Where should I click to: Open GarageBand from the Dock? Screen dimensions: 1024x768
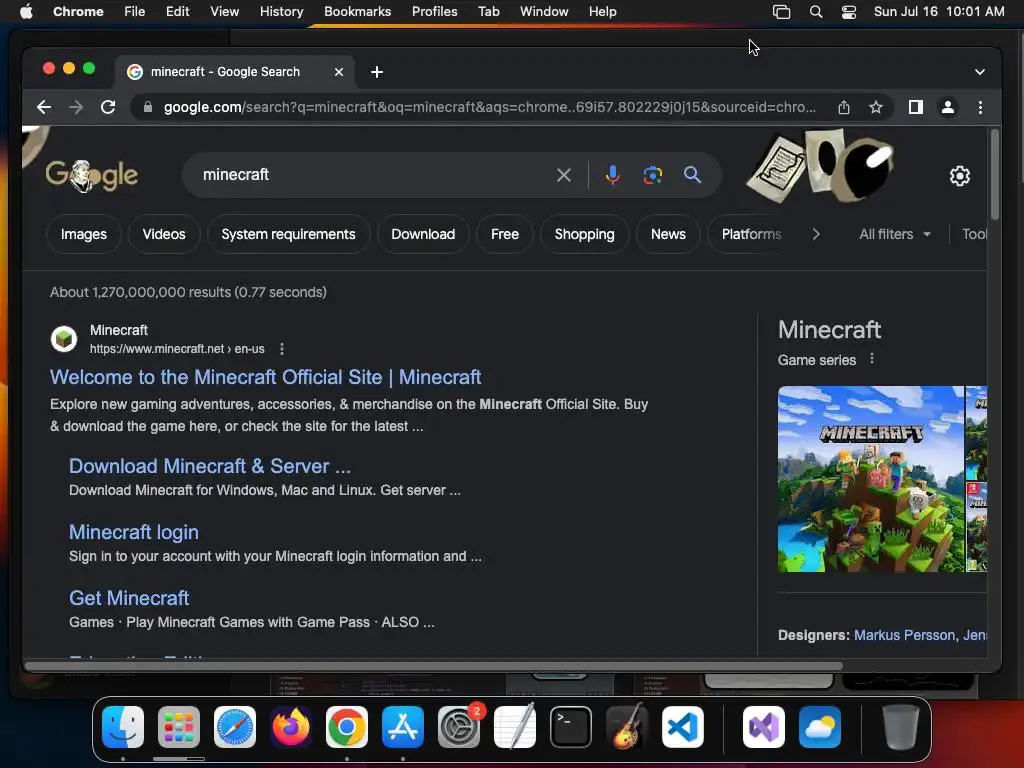click(x=627, y=727)
